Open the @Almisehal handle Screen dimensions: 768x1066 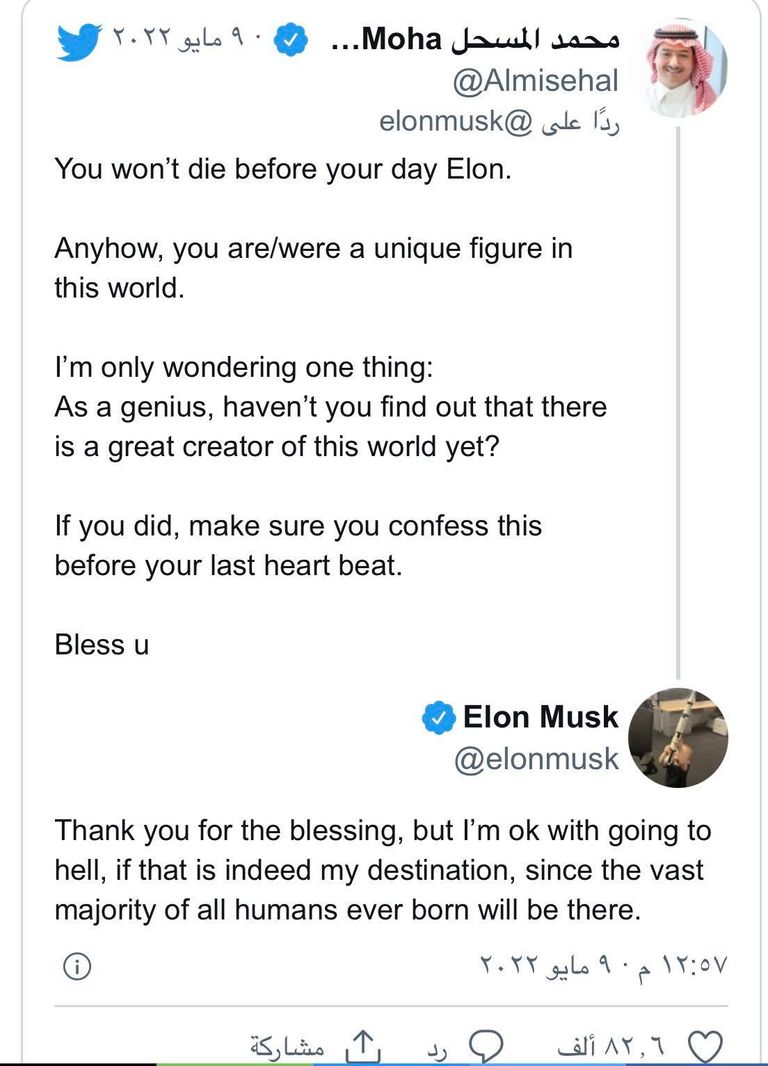pyautogui.click(x=536, y=82)
